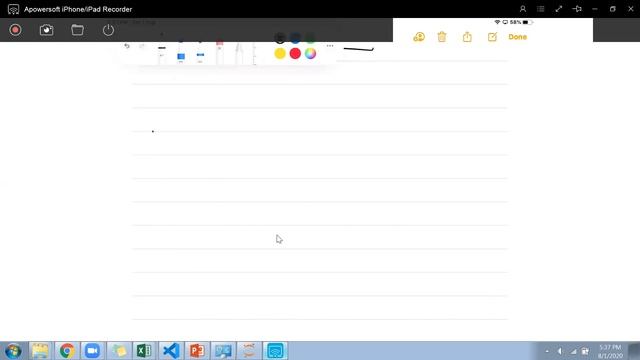Open Excel from the taskbar
Screen dimensions: 640x360
coord(144,351)
